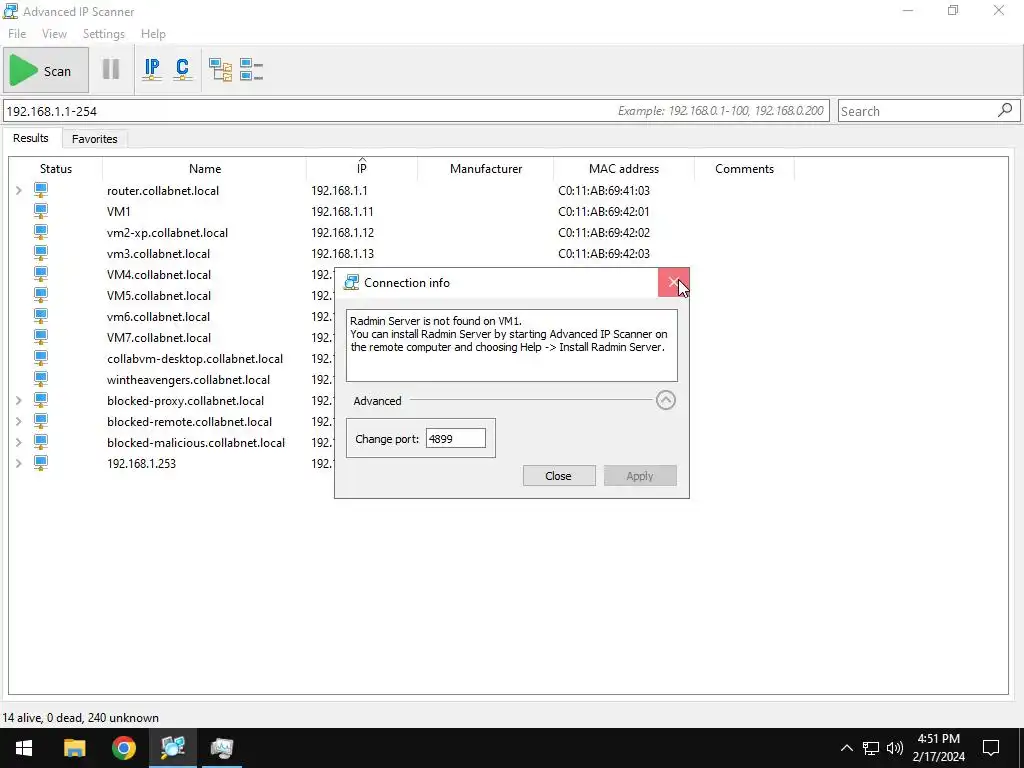Expand the 192.168.1.253 row

[19, 463]
